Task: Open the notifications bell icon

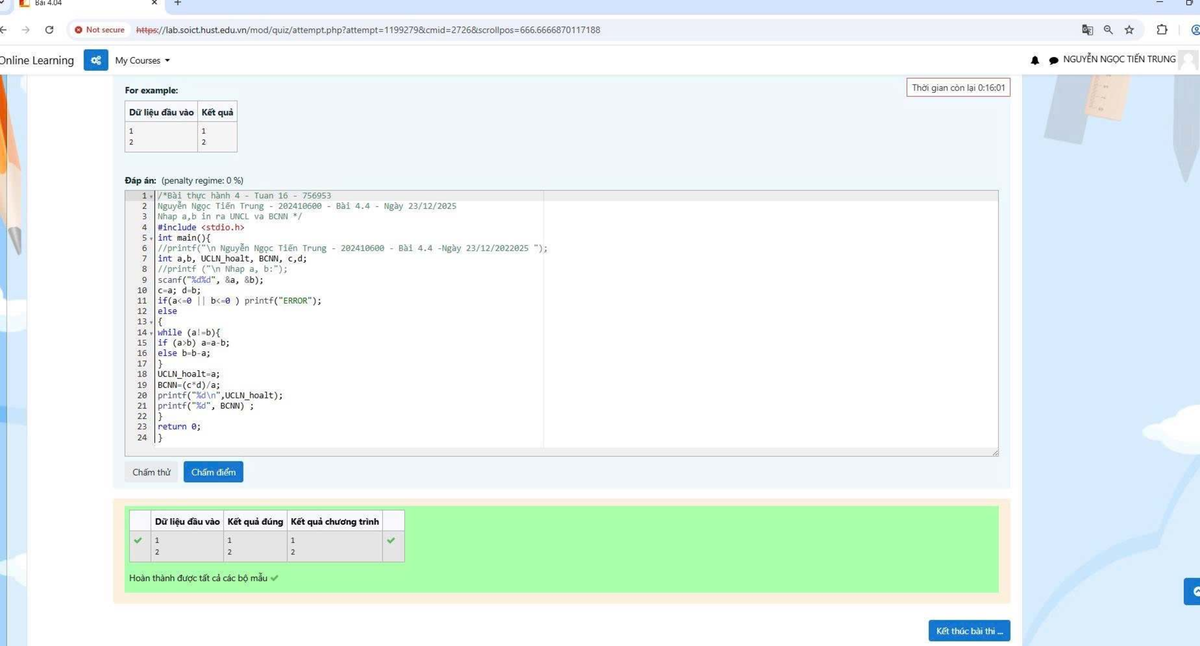Action: [1037, 60]
